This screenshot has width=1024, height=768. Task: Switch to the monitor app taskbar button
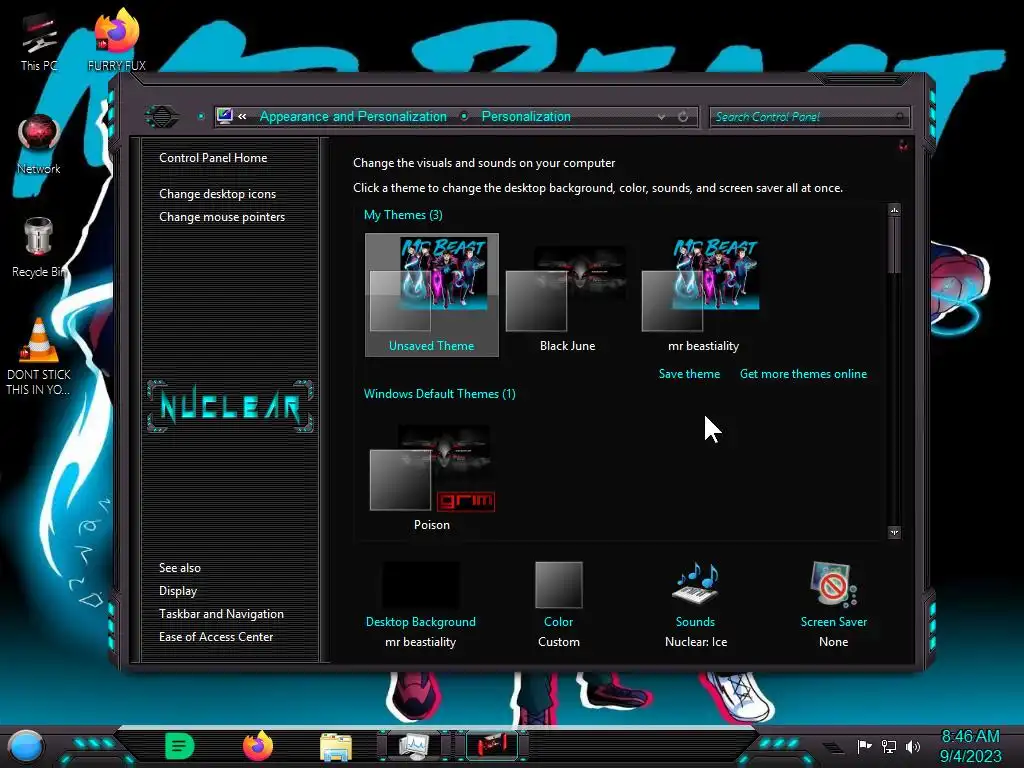point(414,746)
